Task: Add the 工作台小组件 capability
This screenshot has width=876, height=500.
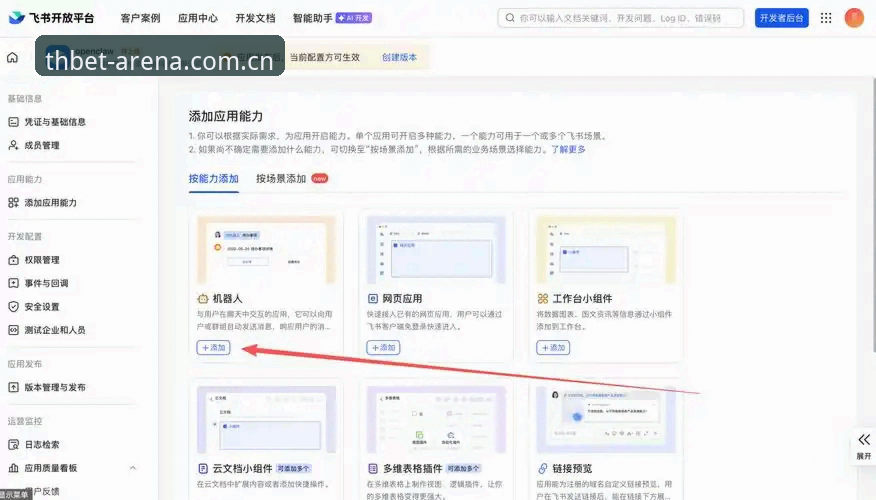Action: click(x=553, y=347)
